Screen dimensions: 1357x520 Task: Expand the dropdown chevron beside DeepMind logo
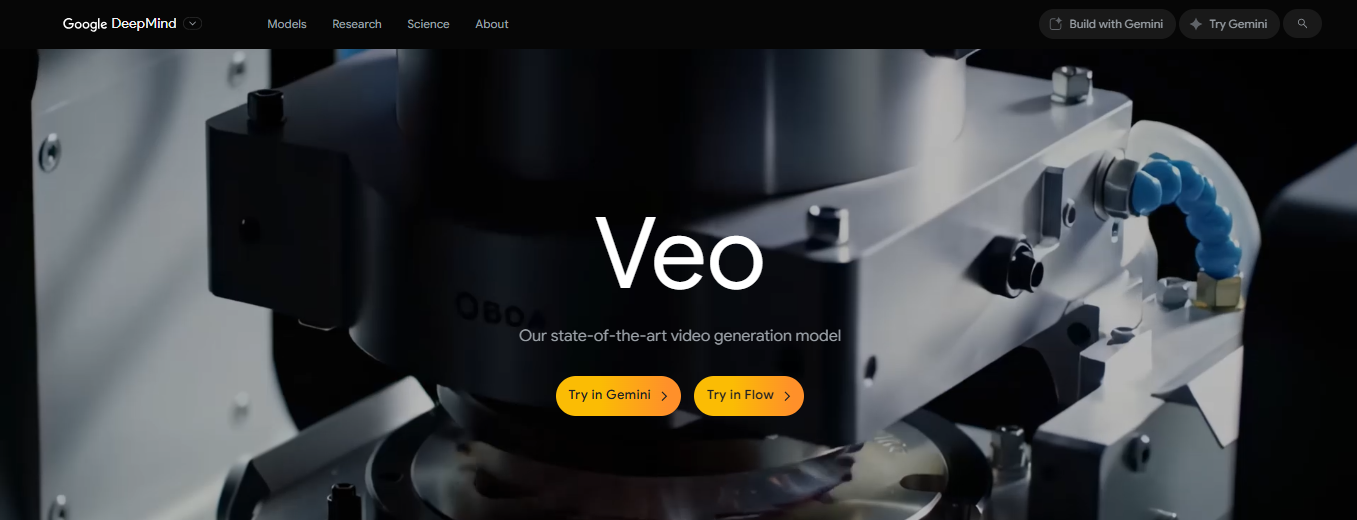point(193,24)
